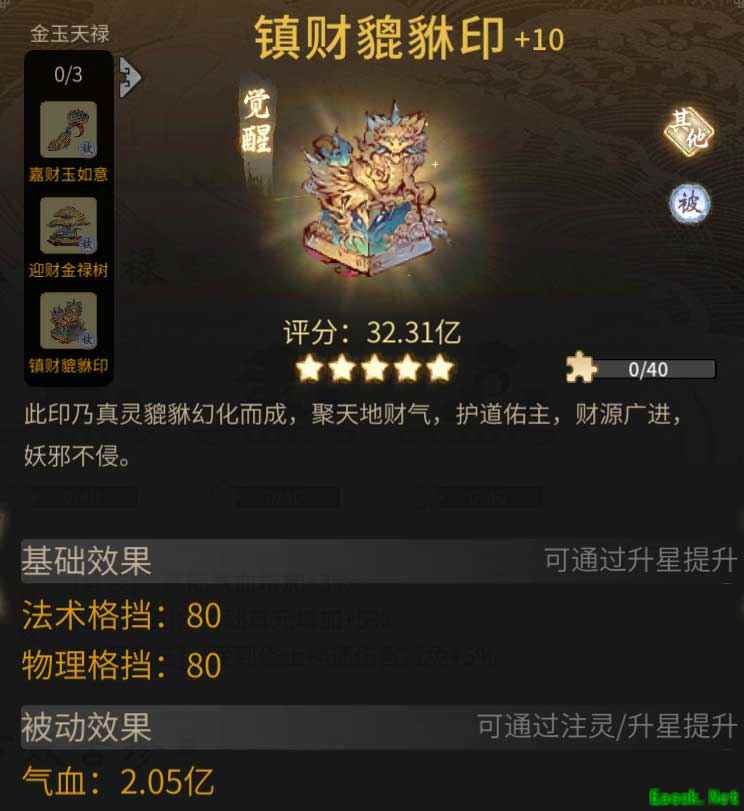Click the five-star rating row
This screenshot has width=744, height=811.
374,368
